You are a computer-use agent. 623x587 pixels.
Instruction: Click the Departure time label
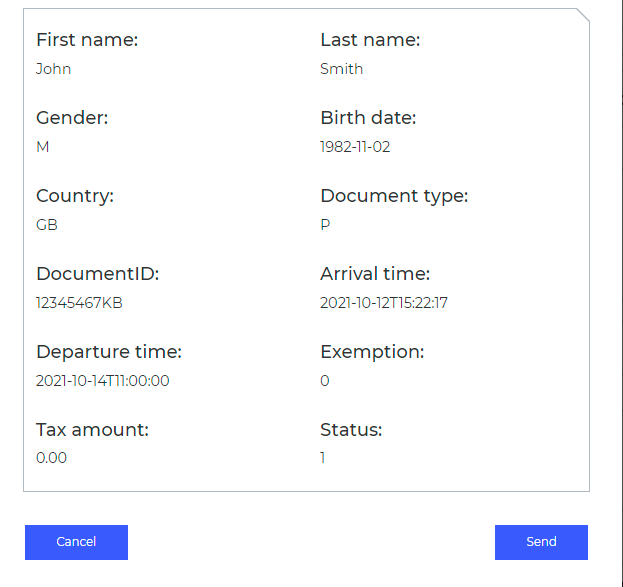coord(109,352)
